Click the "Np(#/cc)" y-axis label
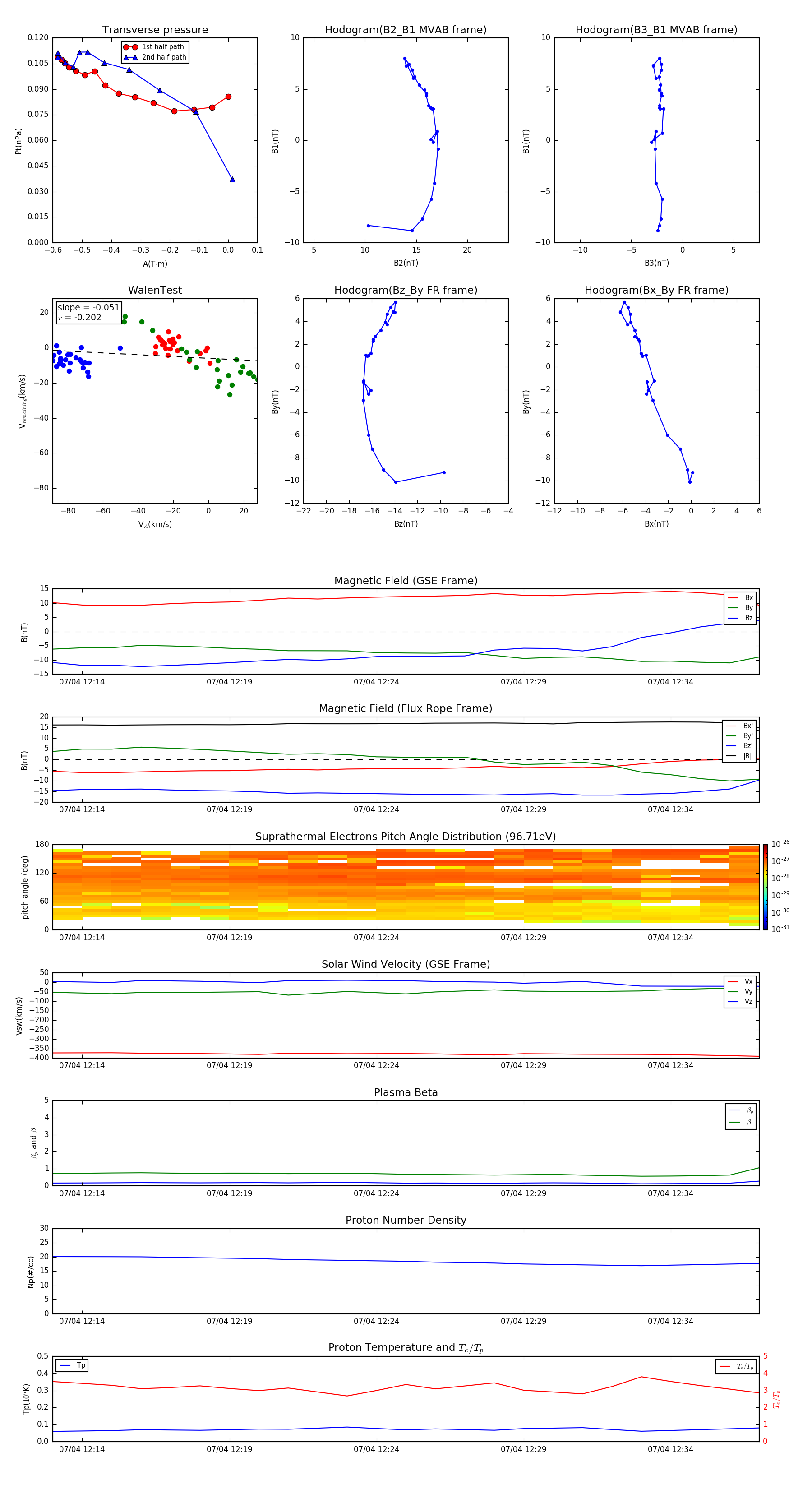 tap(31, 1272)
